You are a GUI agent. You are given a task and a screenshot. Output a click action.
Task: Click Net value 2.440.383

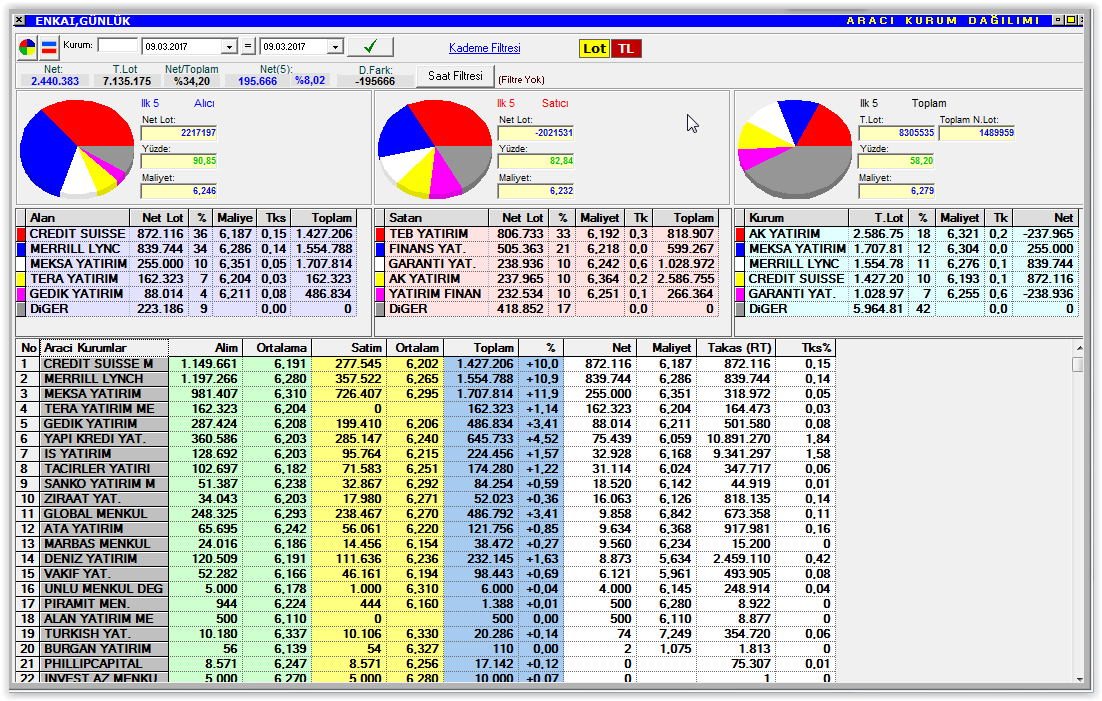click(55, 82)
